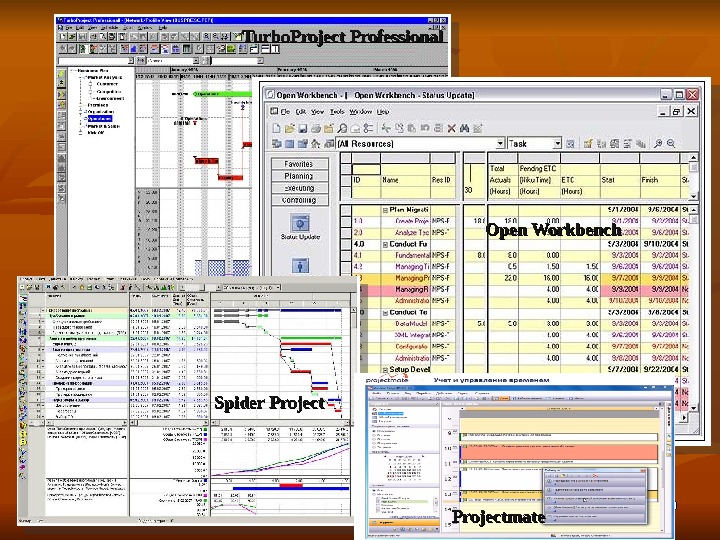Click the Controlling button in Open Workbench sidebar

pyautogui.click(x=299, y=200)
